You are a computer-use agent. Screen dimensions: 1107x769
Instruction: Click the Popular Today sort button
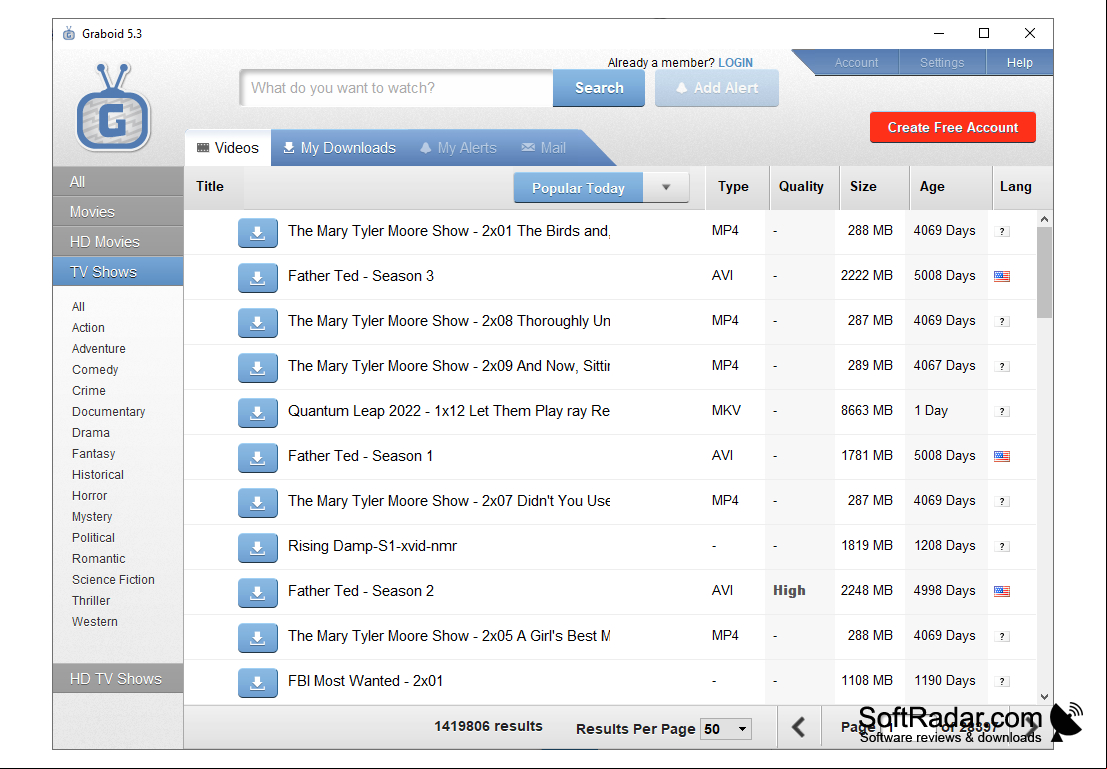pos(578,188)
